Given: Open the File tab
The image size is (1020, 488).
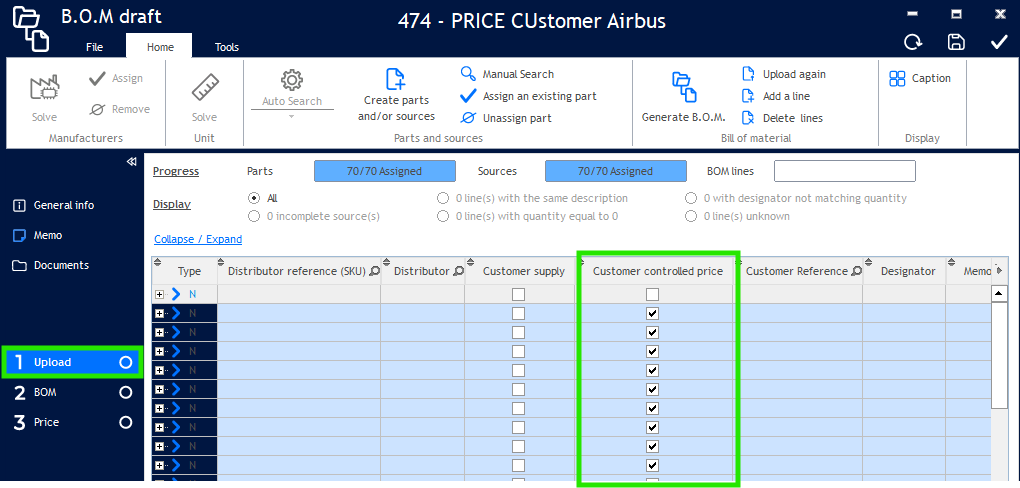Looking at the screenshot, I should (x=94, y=47).
